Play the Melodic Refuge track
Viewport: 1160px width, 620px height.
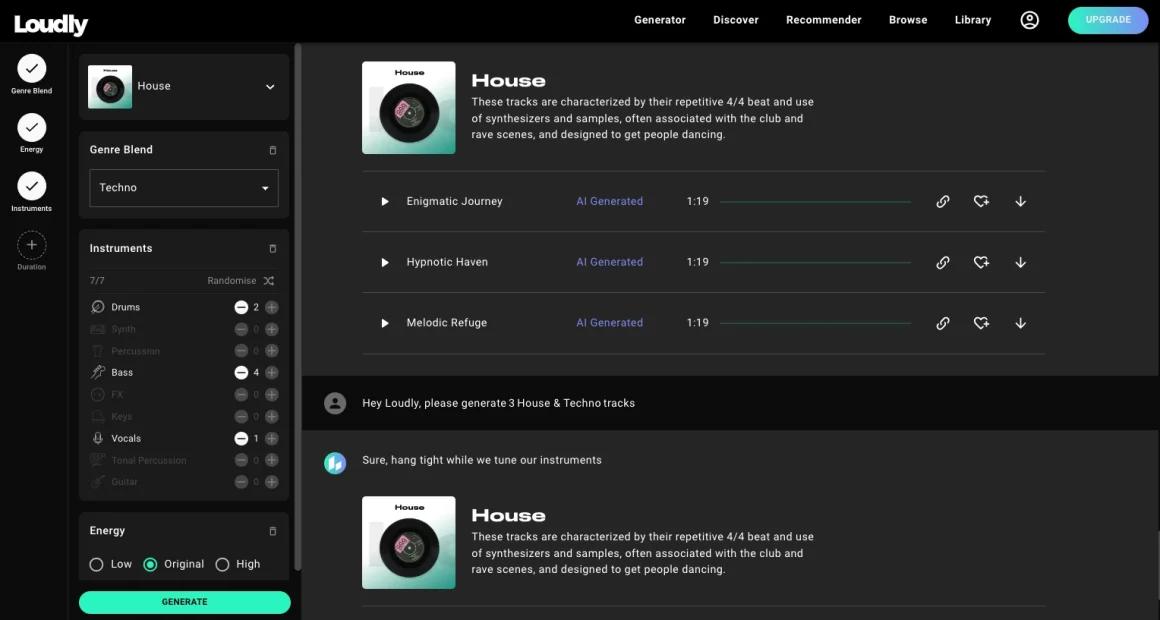385,323
